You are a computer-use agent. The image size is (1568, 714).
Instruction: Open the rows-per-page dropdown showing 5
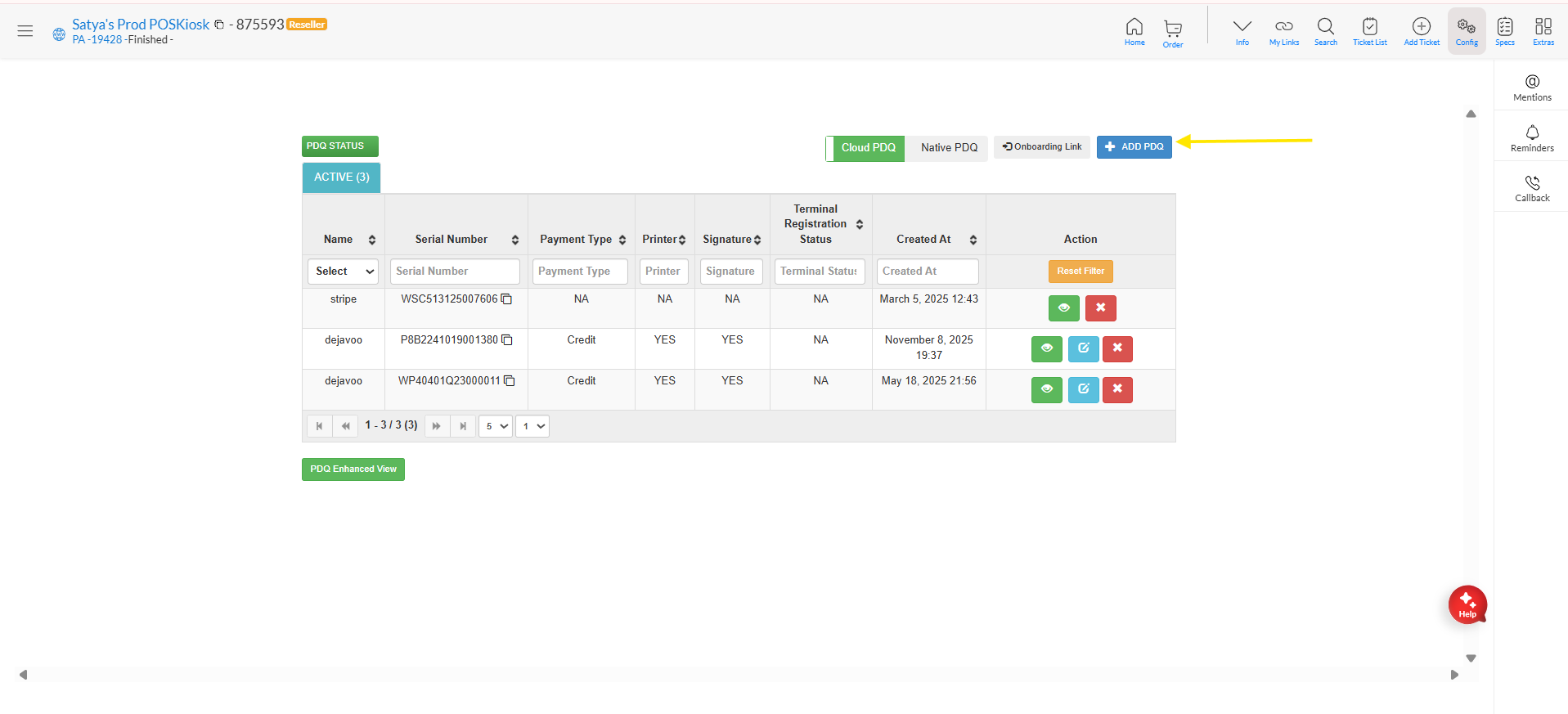496,426
